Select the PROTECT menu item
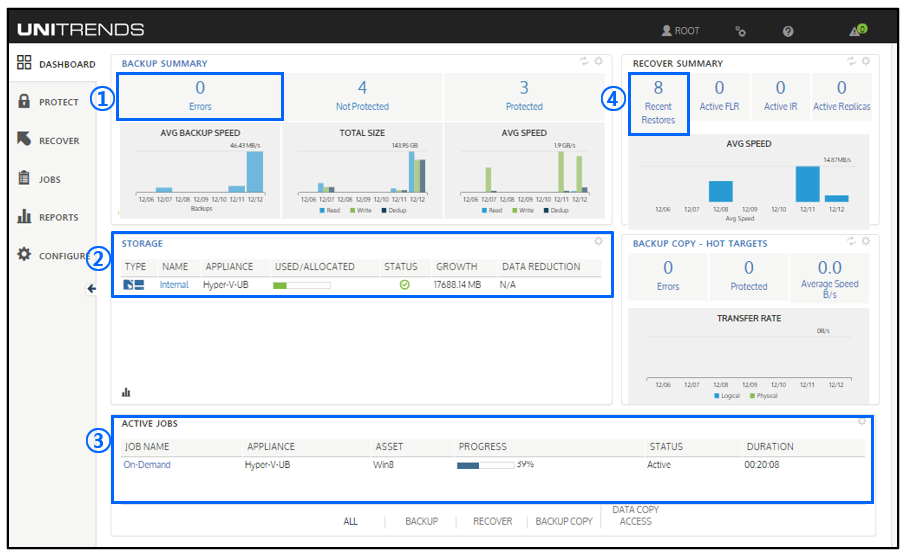Viewport: 907px width, 559px height. (x=58, y=102)
